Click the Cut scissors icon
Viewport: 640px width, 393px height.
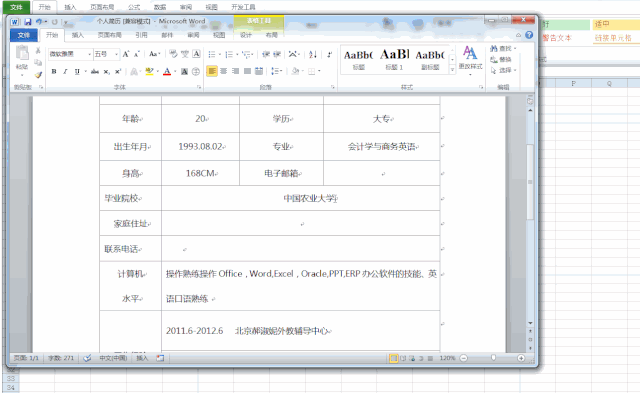[x=38, y=50]
